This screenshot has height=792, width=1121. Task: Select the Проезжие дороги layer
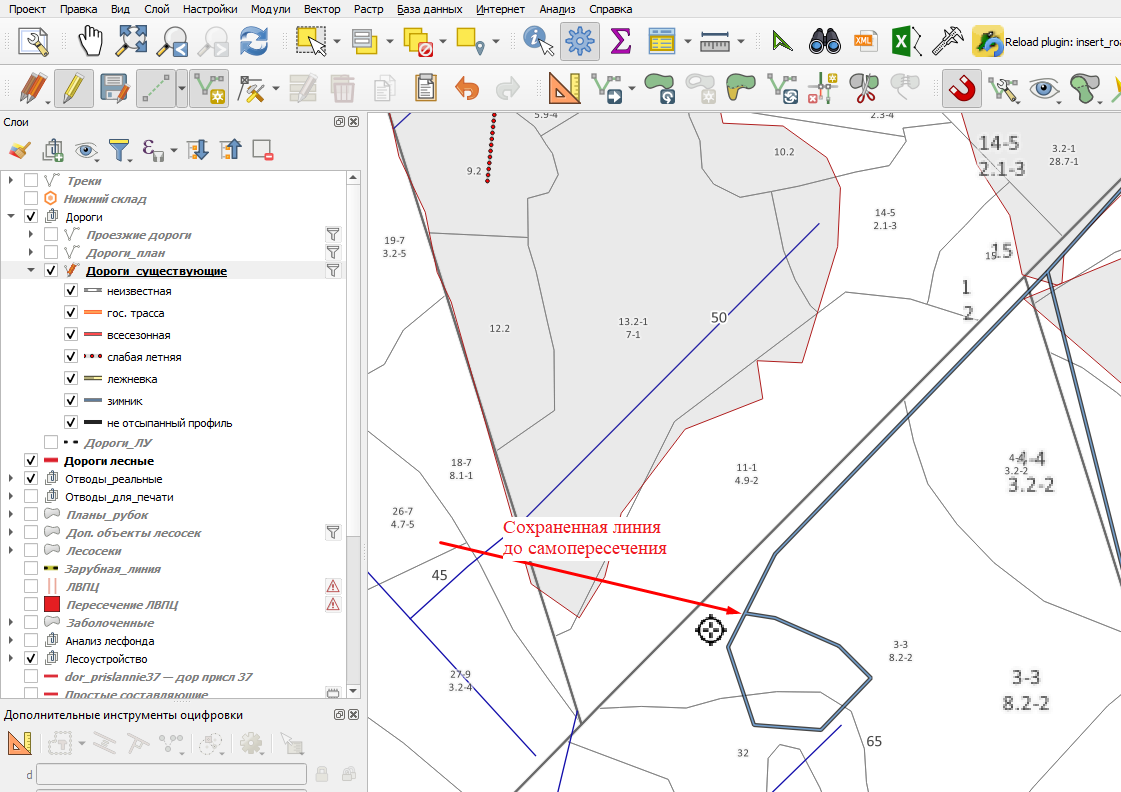click(139, 234)
